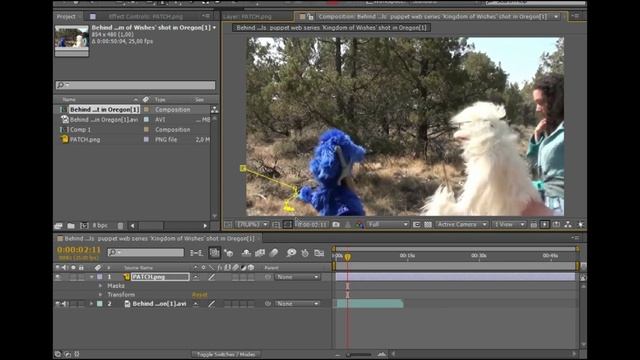Click the viewer current time display
This screenshot has height=360, width=640.
(311, 224)
